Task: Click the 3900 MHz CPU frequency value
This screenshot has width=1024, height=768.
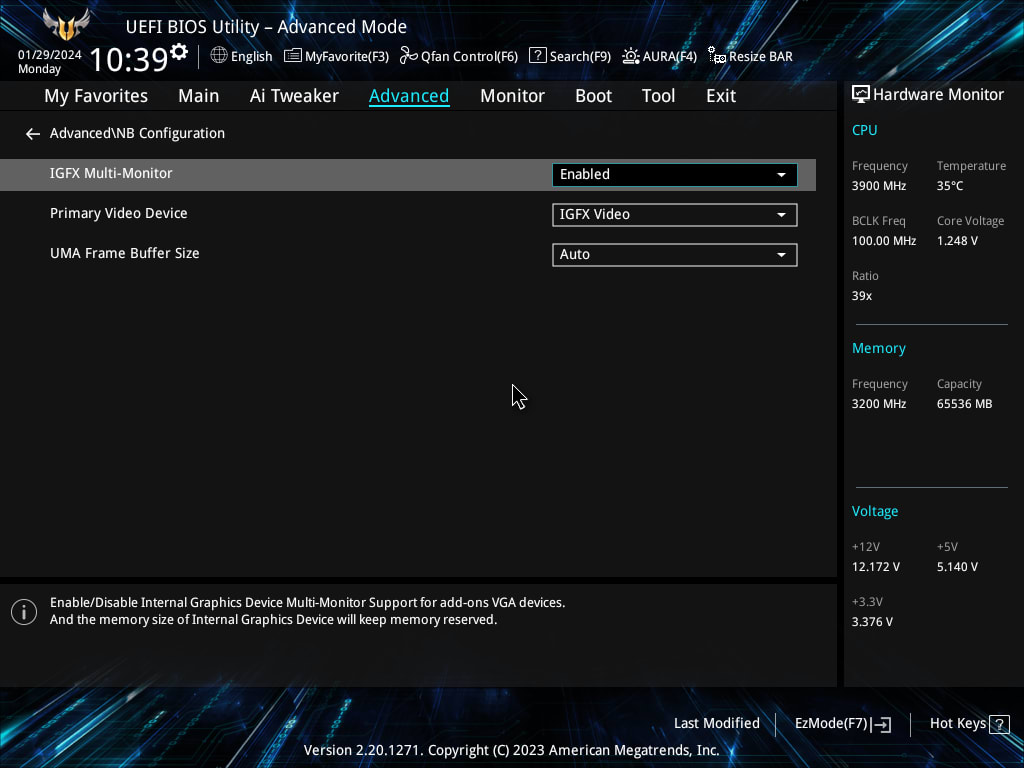Action: [878, 186]
